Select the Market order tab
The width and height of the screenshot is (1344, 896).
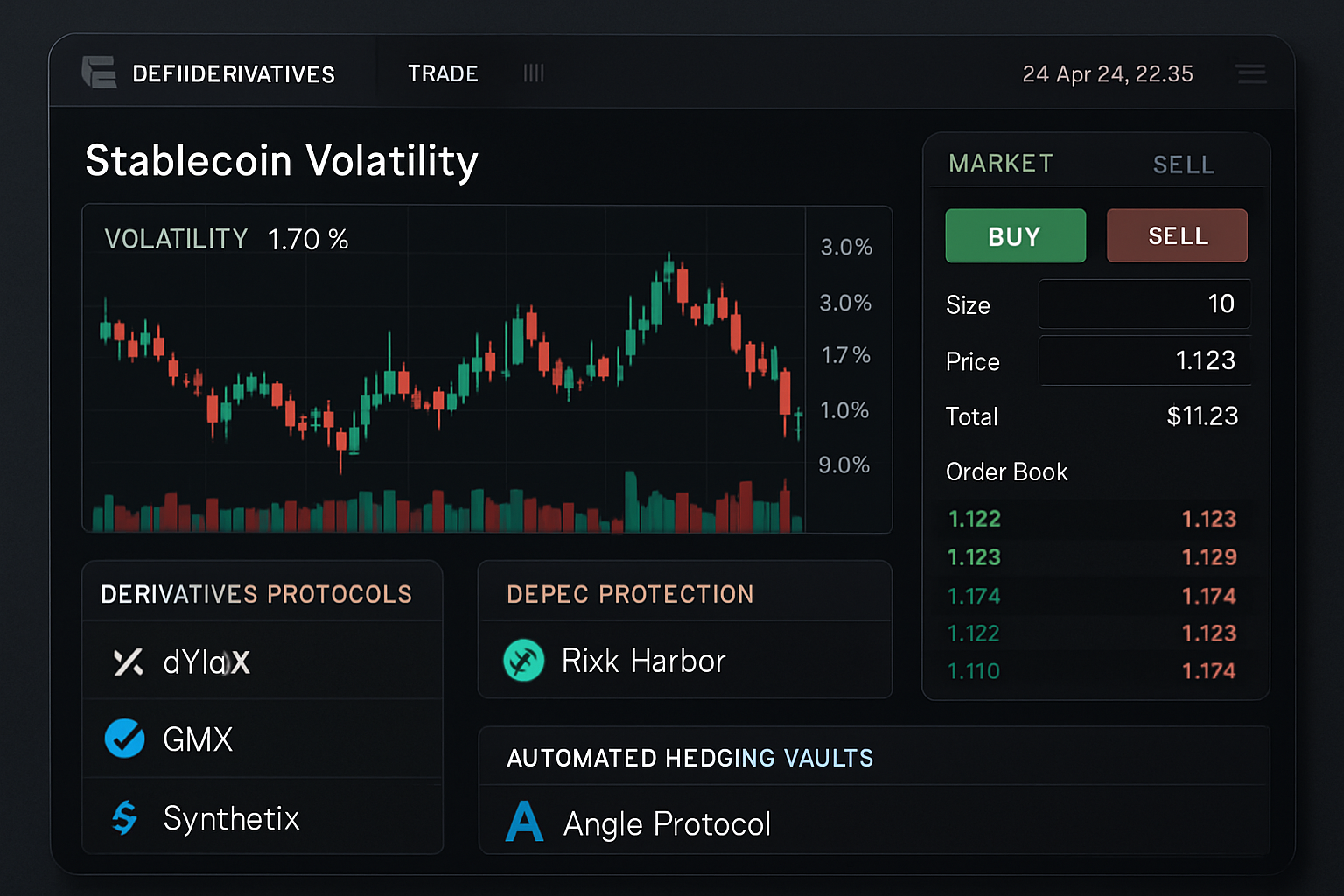1001,164
